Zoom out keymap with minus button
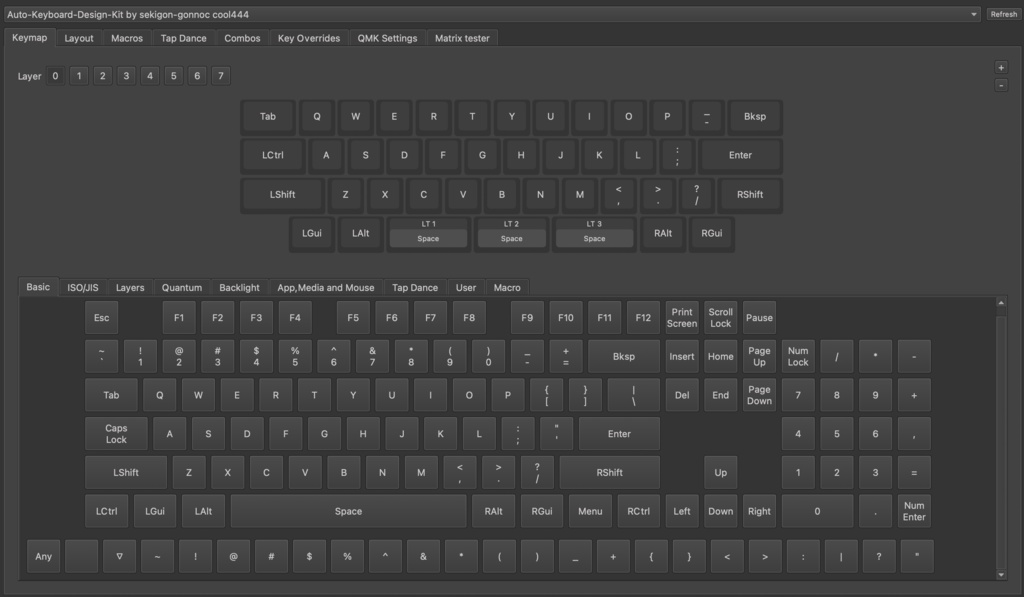The width and height of the screenshot is (1024, 597). [x=1000, y=85]
